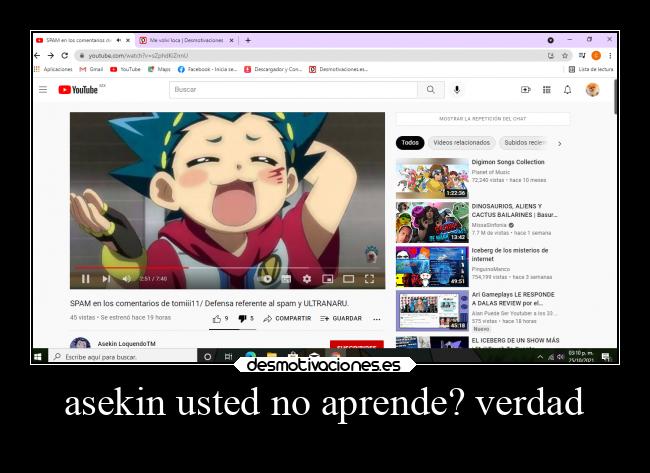Click MOSTRAR LA REPETICIÓN DEL CHAT
This screenshot has height=473, width=650.
483,119
